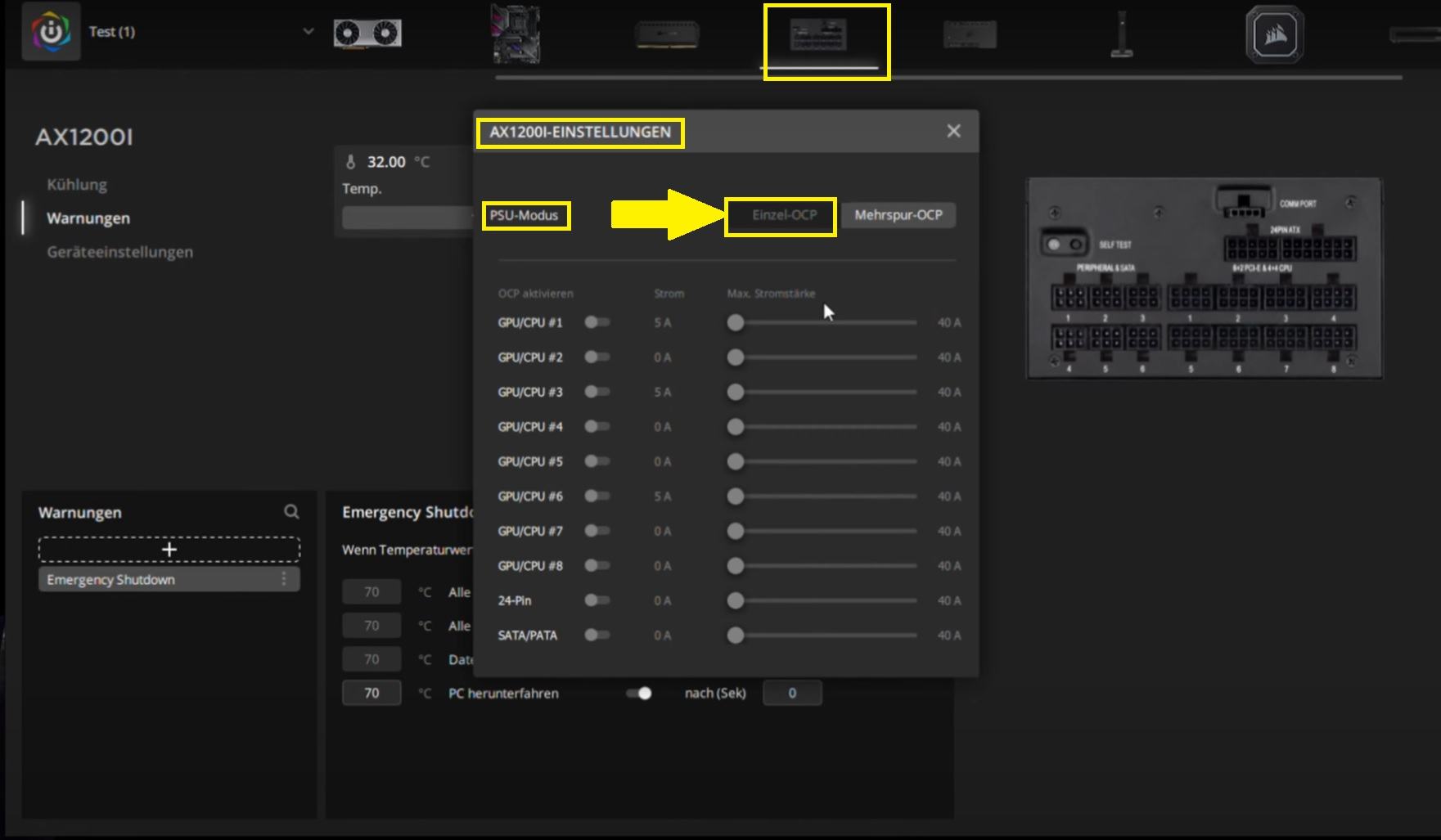The image size is (1441, 840).
Task: Select the AX1200i power supply icon
Action: [x=818, y=36]
